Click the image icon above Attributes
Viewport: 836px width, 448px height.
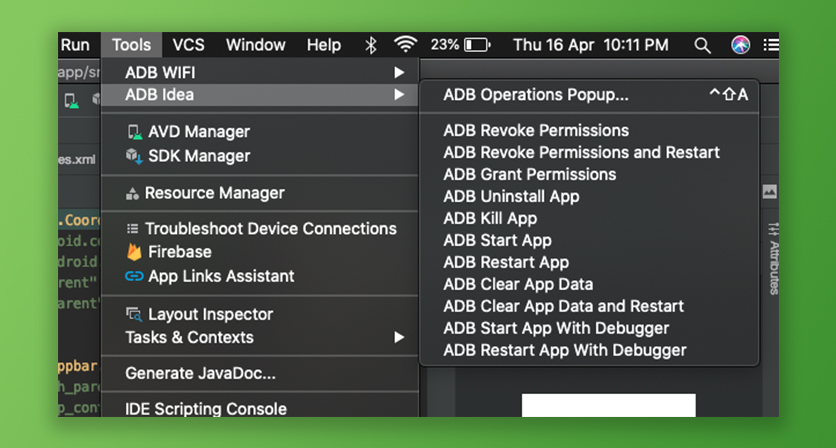[769, 191]
